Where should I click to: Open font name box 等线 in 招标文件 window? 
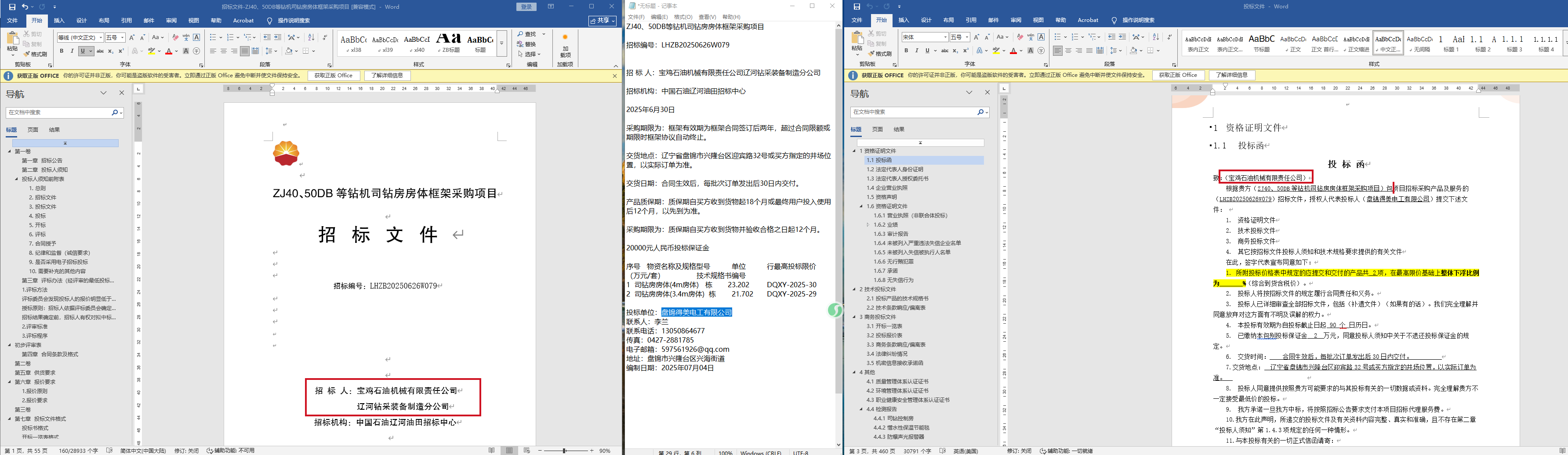(80, 38)
